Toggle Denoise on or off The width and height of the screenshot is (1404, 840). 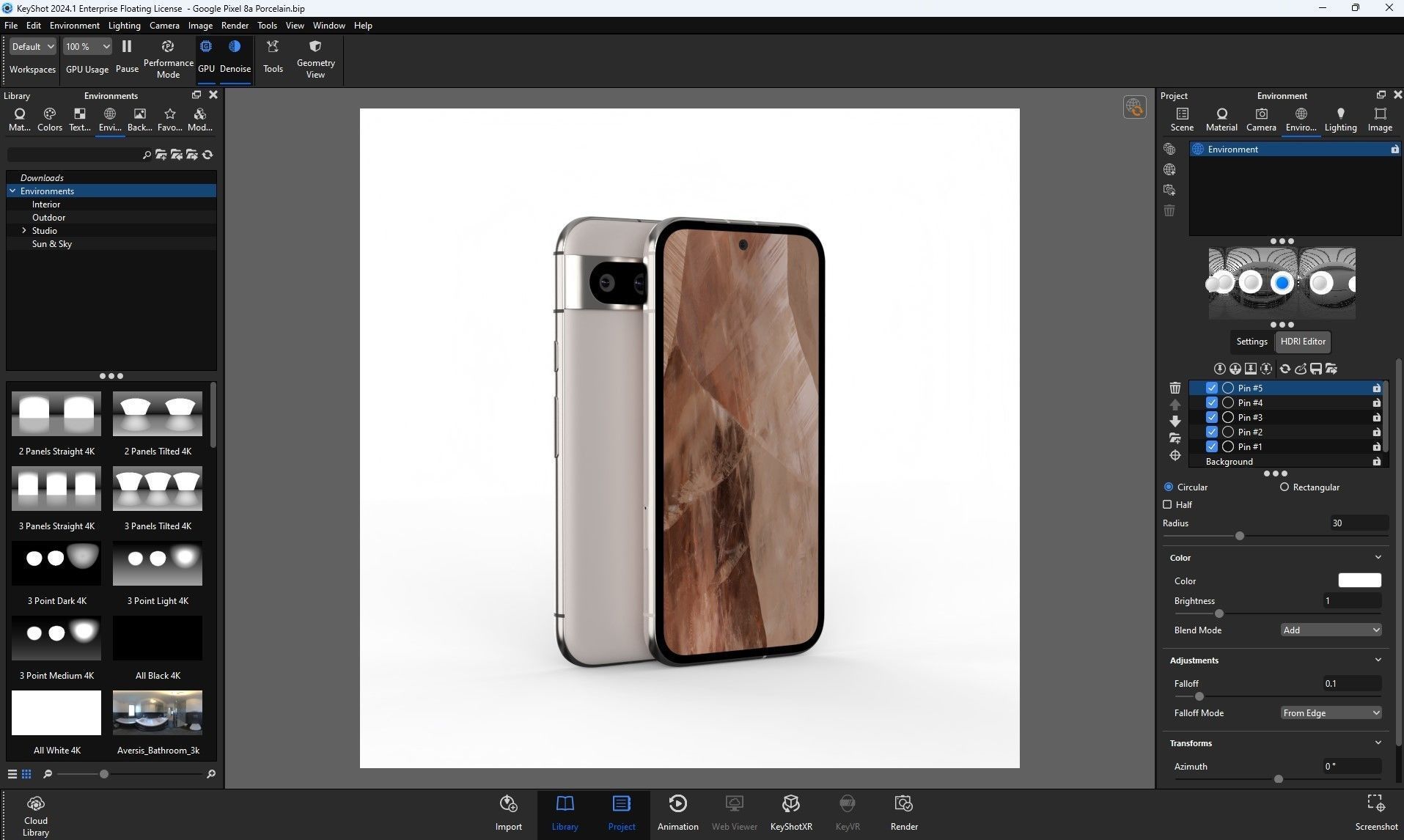click(235, 56)
